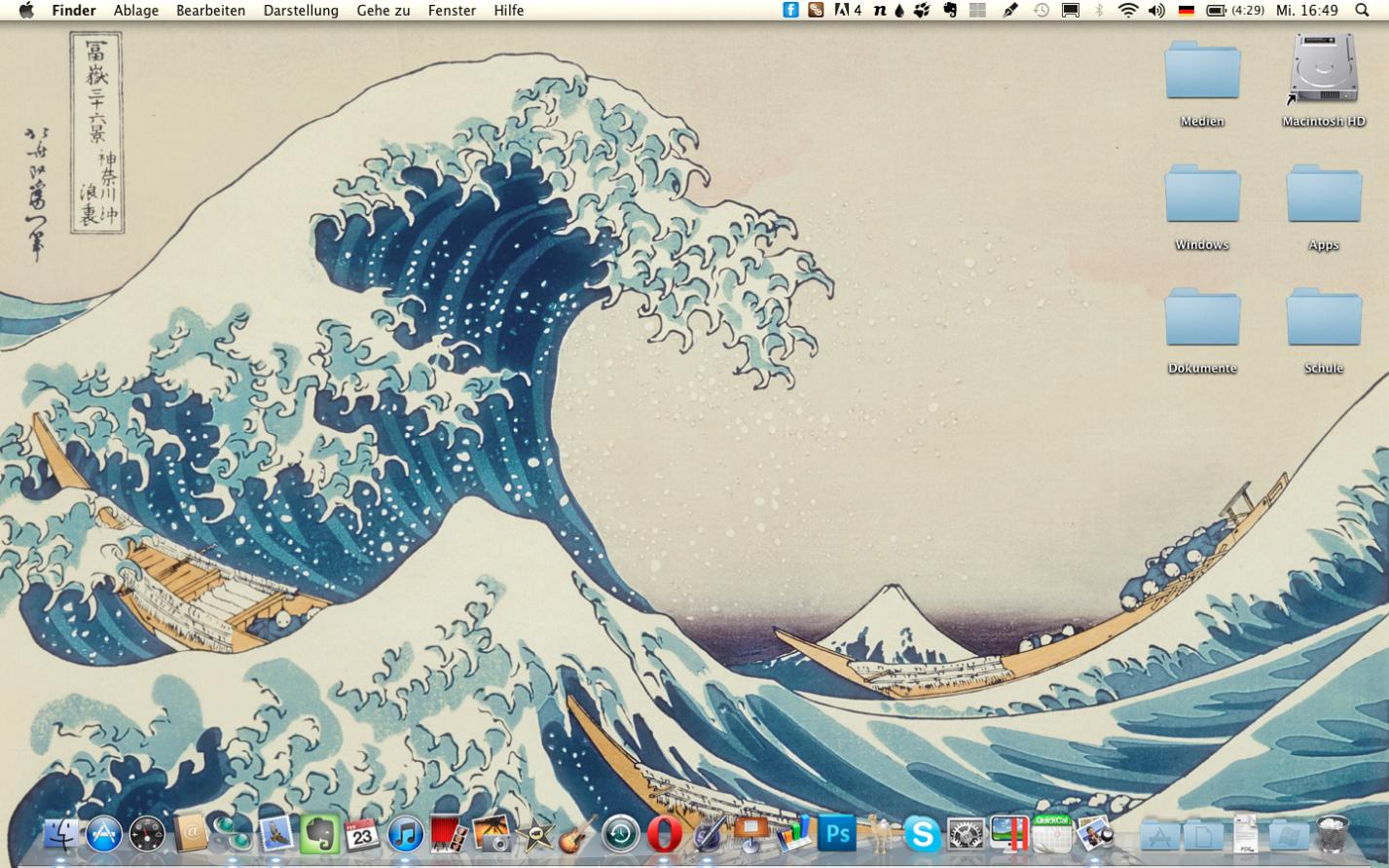Open the German flag input source menu

[x=1186, y=10]
